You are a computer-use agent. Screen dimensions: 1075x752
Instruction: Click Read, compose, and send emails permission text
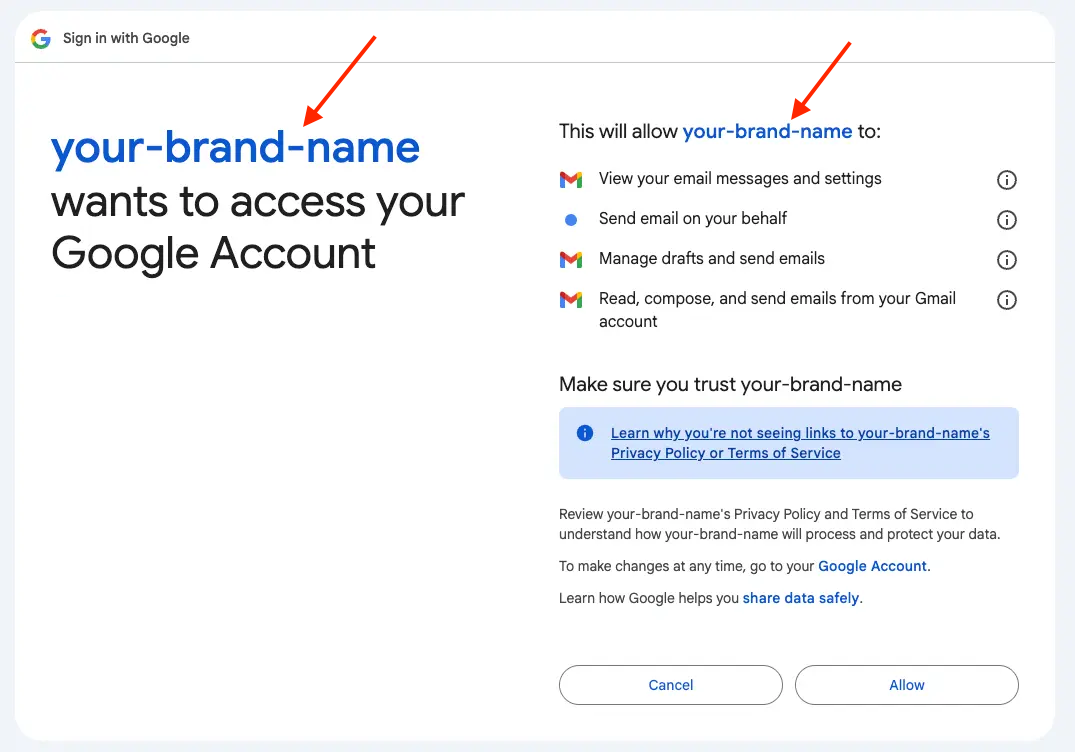(777, 310)
